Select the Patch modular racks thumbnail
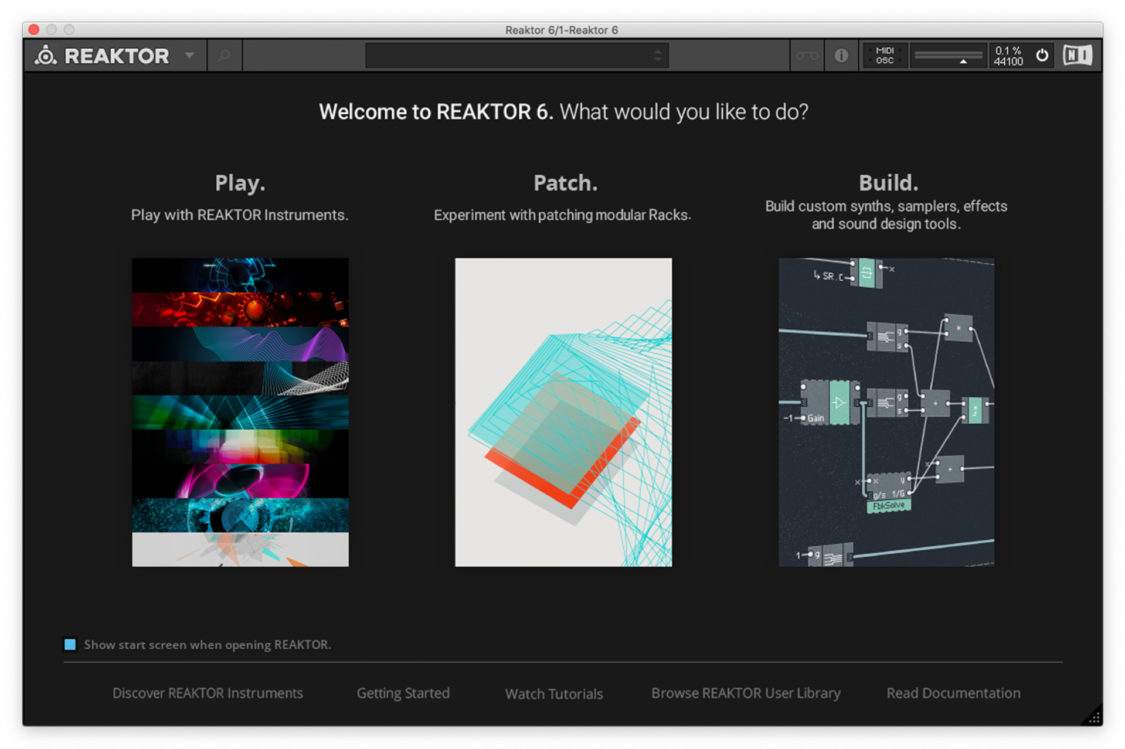1125x749 pixels. 563,412
